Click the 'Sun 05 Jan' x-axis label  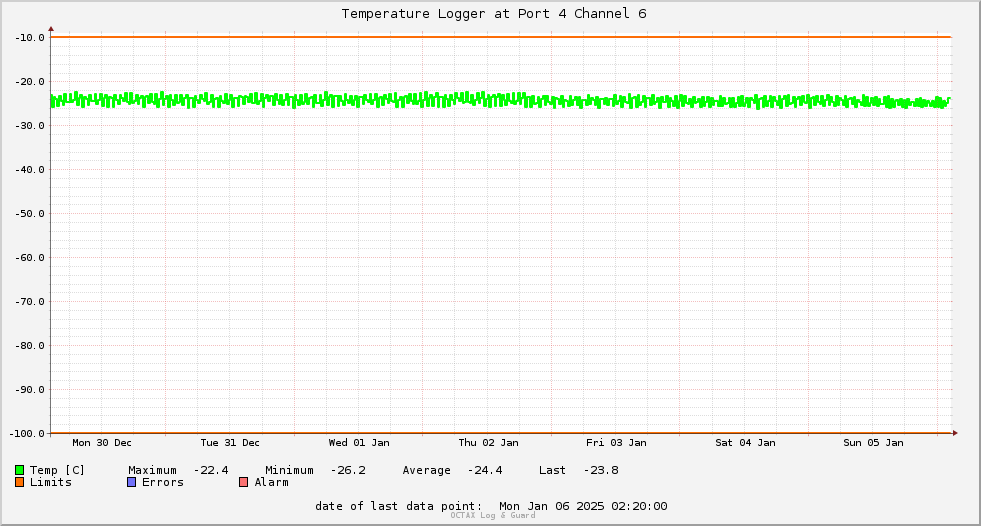click(873, 443)
